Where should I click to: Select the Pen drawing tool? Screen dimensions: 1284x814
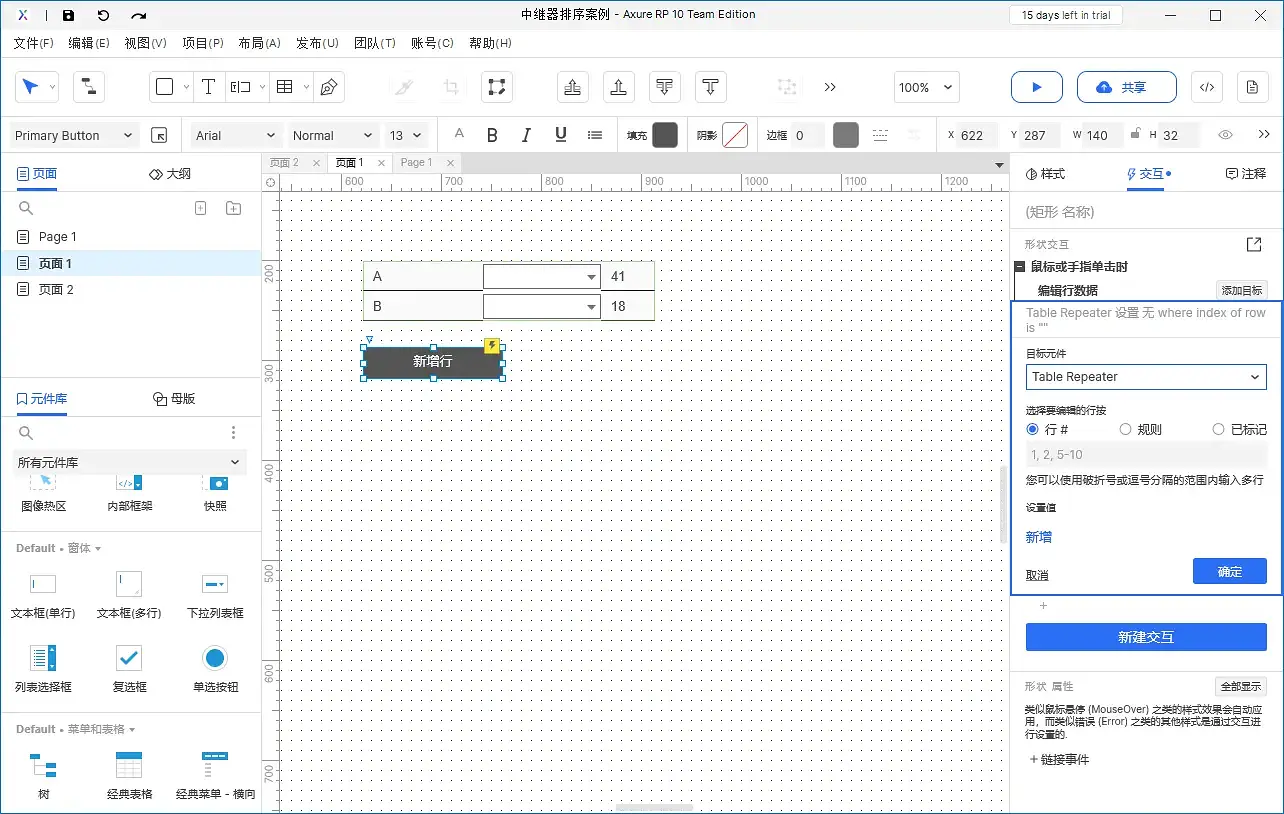pyautogui.click(x=328, y=87)
